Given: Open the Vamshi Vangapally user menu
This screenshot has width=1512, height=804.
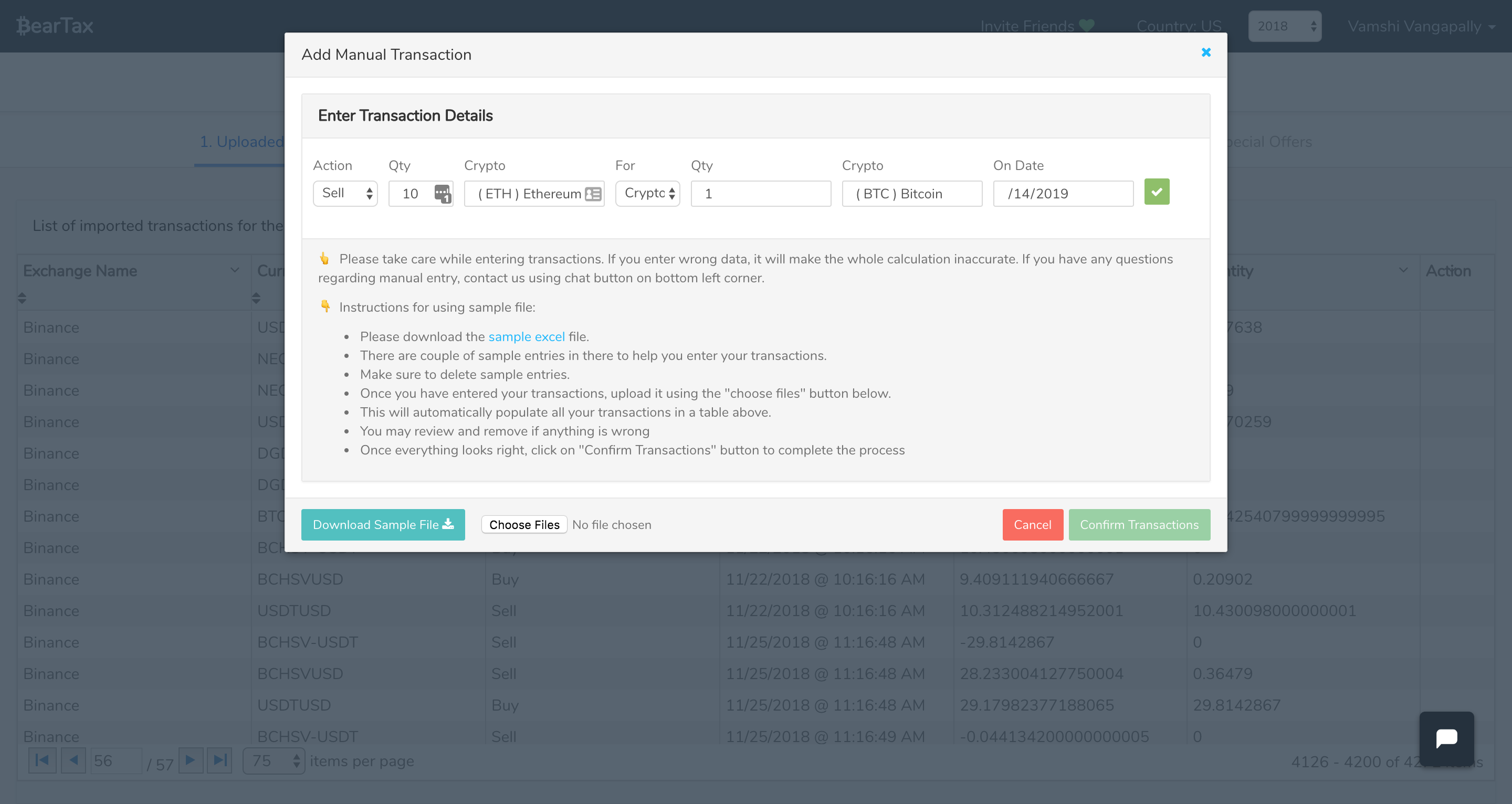Looking at the screenshot, I should pyautogui.click(x=1421, y=26).
